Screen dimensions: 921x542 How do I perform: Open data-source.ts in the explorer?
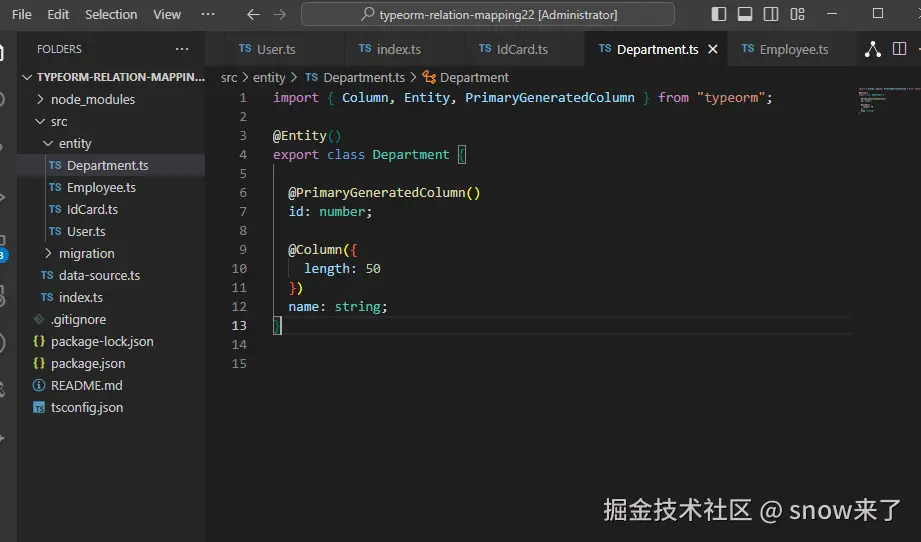click(x=111, y=275)
